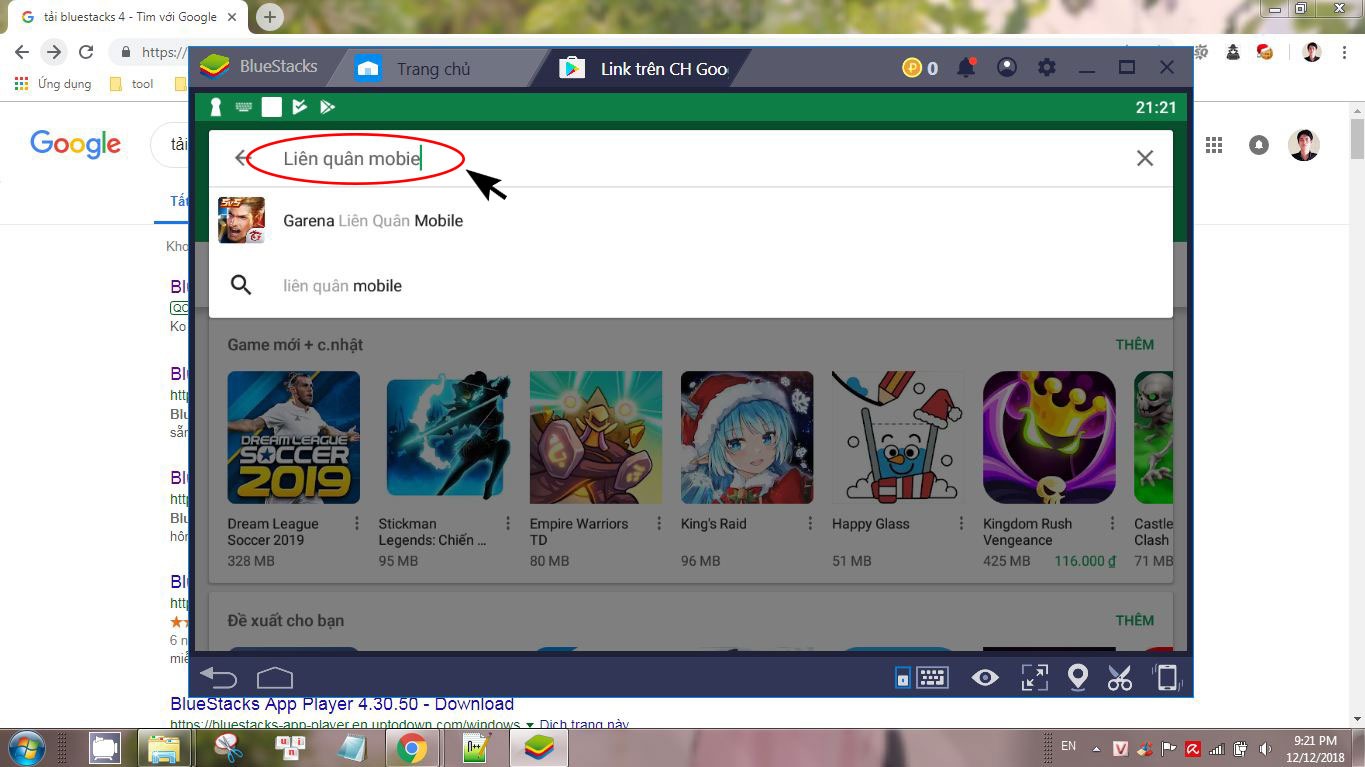Click the Garena Liên Quân Mobile game icon
1365x767 pixels.
241,220
